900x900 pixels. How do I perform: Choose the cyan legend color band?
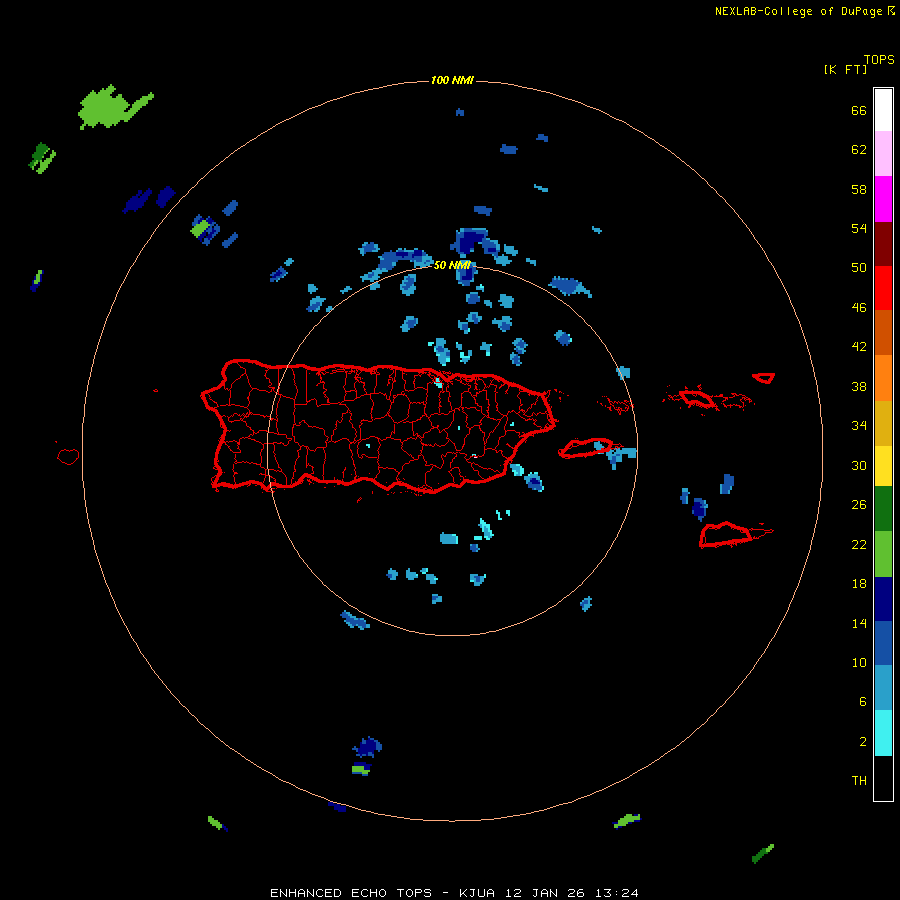click(883, 733)
